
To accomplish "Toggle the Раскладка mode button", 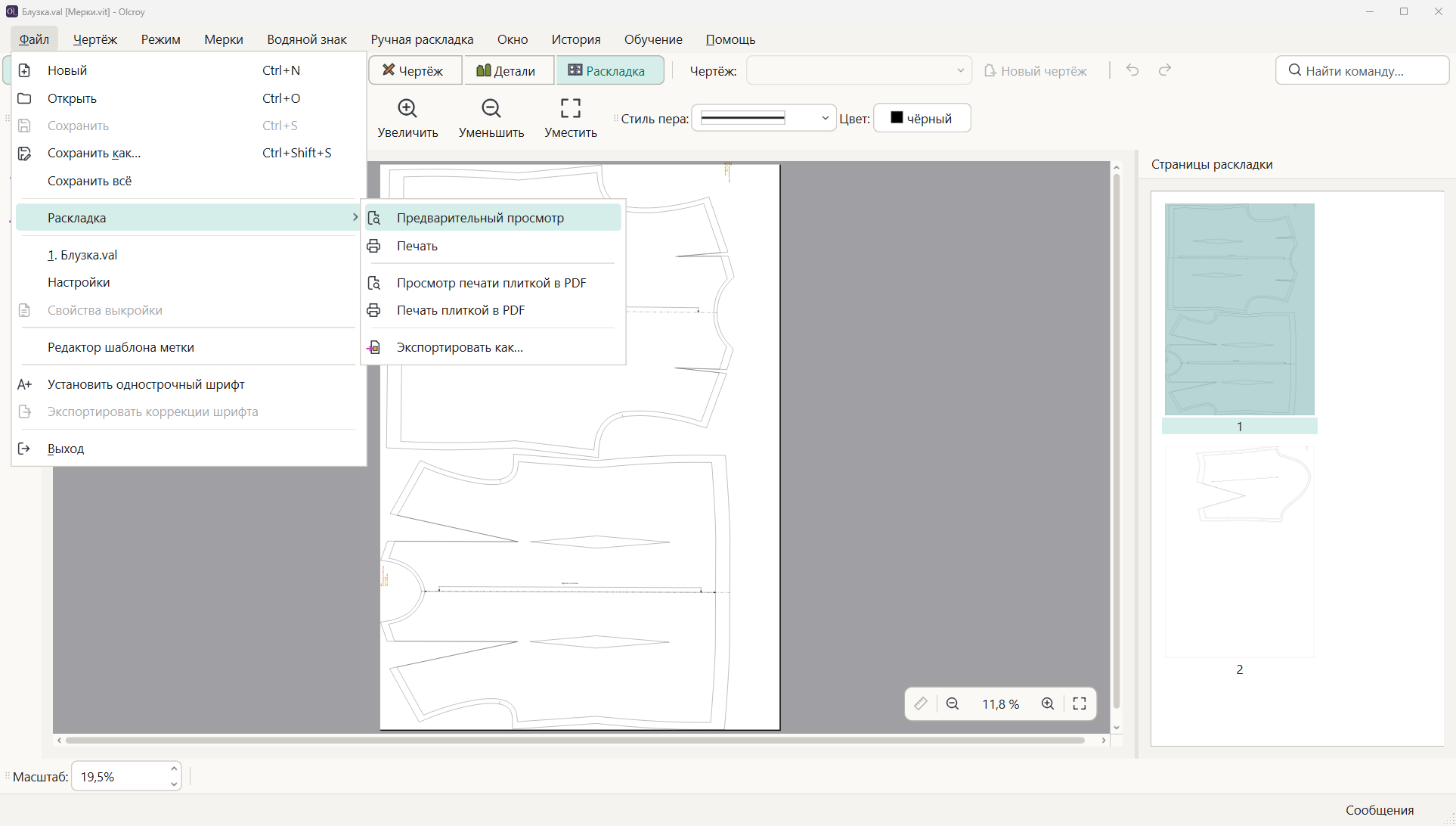I will click(x=610, y=70).
